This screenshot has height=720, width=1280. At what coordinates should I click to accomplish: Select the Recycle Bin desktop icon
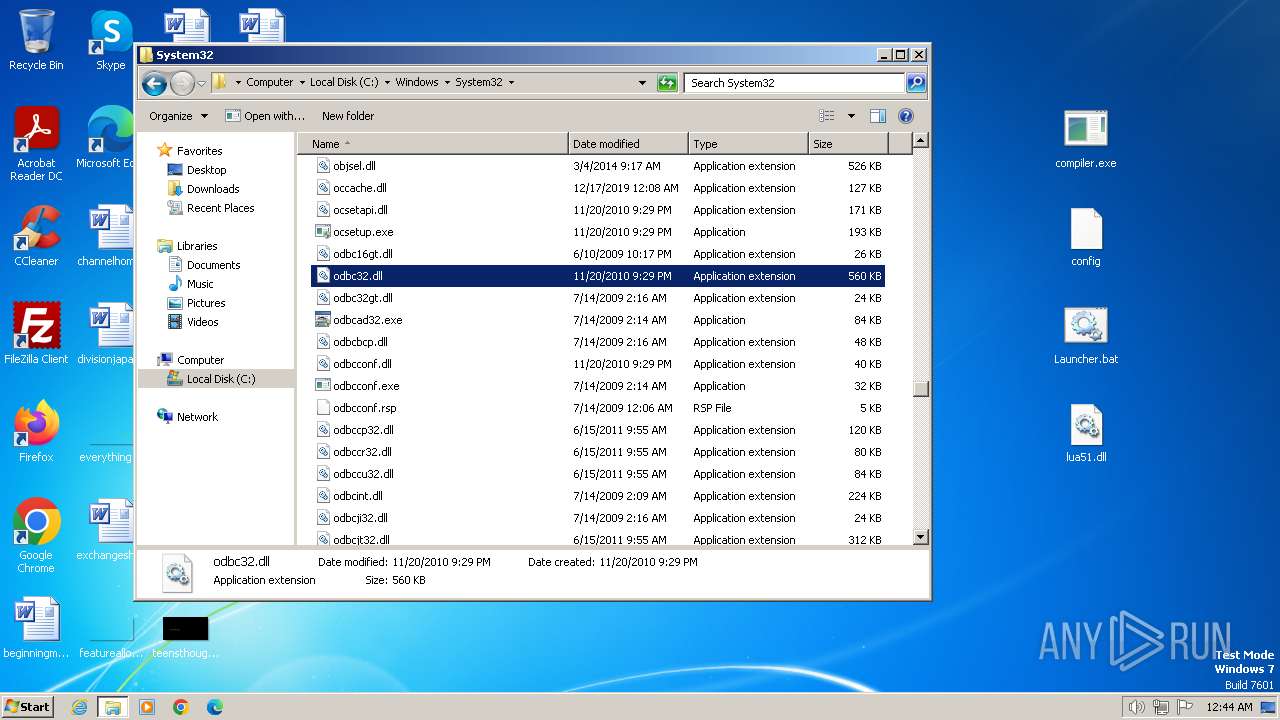(36, 40)
